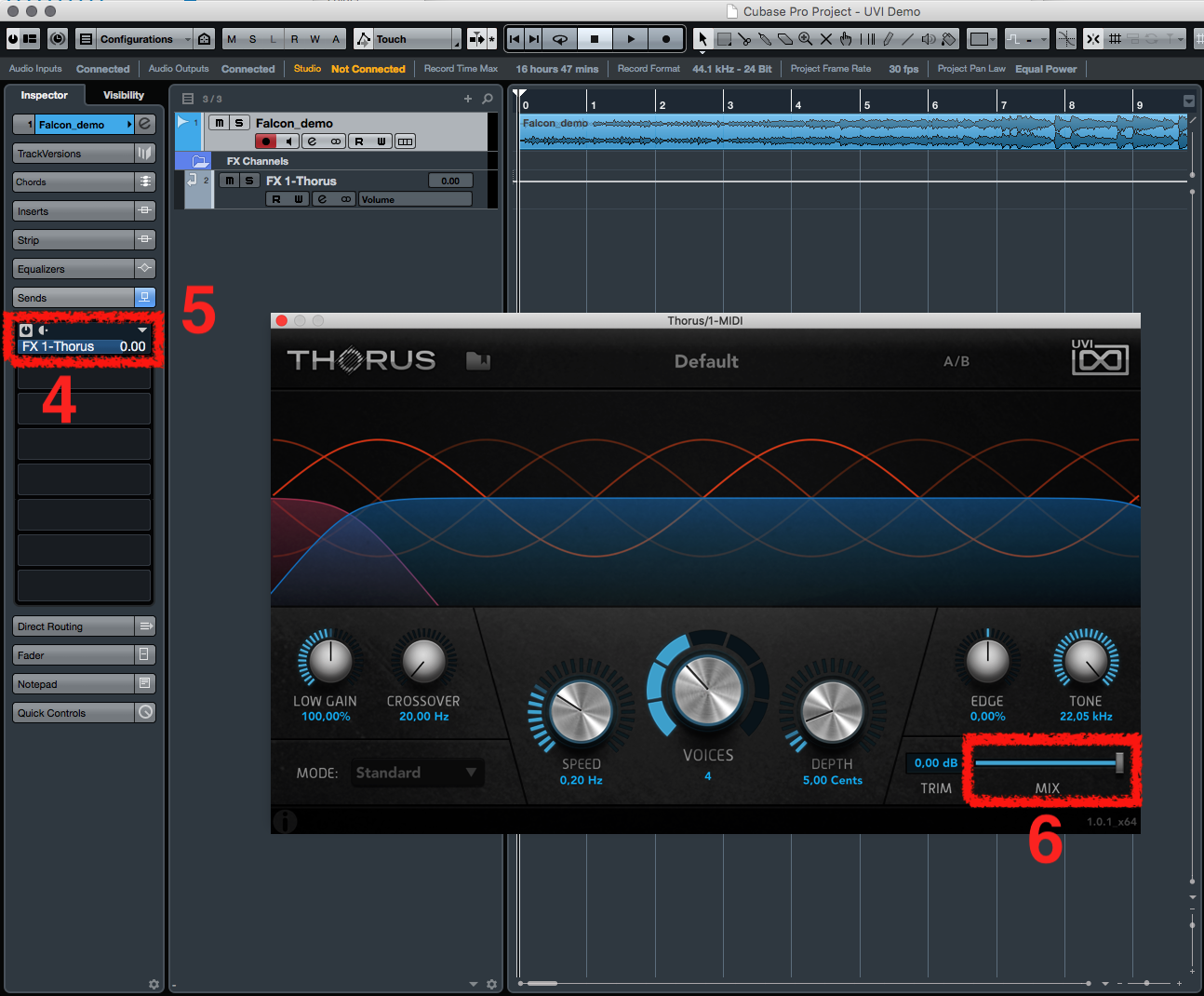Select the Split scissors tool
1204x996 pixels.
pos(744,39)
